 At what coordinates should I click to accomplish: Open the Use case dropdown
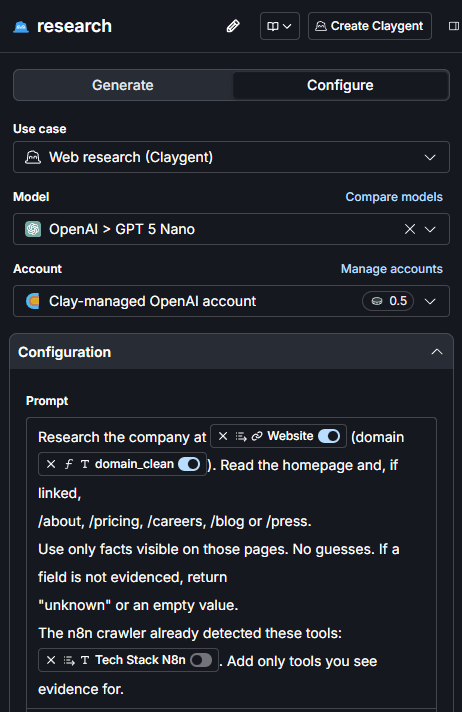pyautogui.click(x=231, y=157)
